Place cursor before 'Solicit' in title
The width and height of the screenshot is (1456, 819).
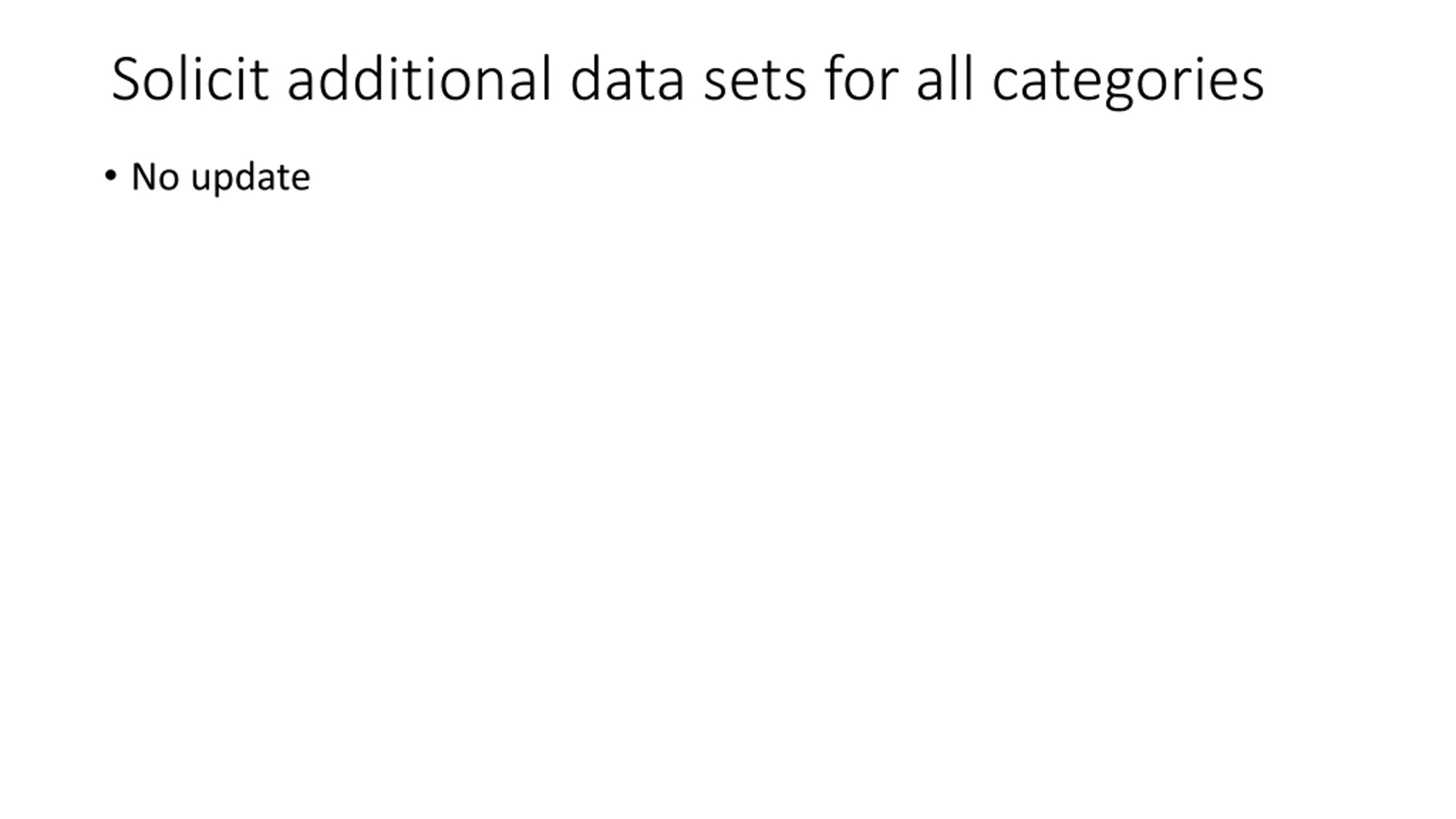(x=111, y=80)
